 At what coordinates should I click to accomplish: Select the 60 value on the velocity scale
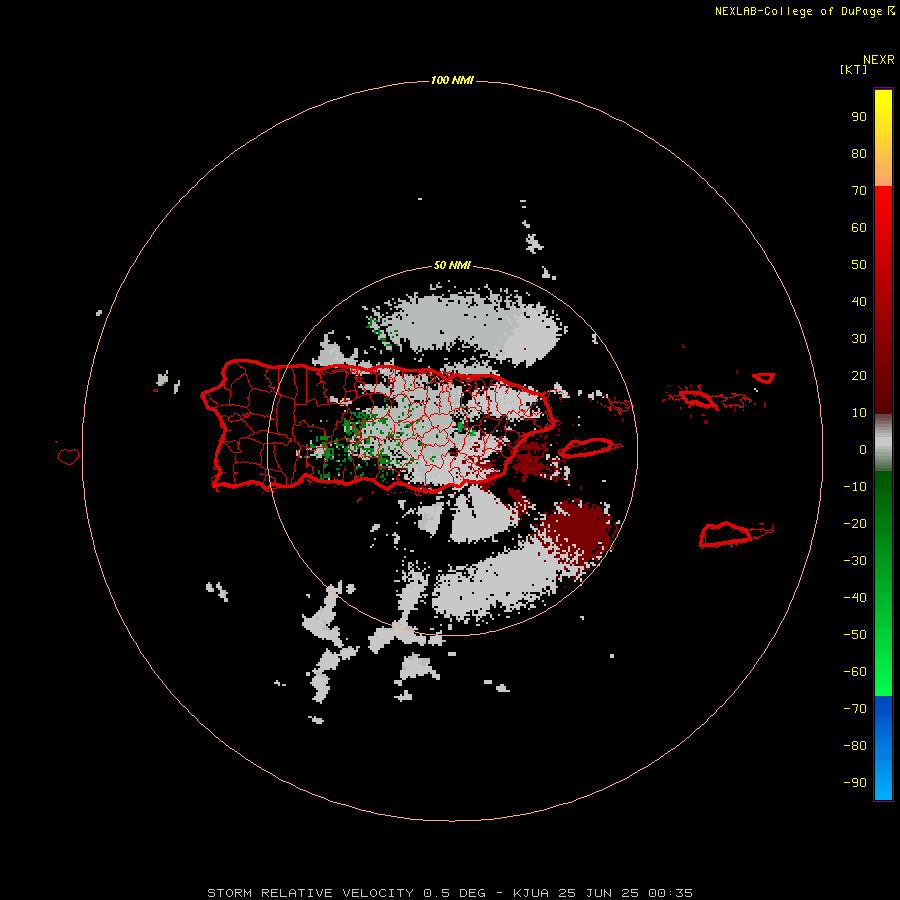[x=859, y=228]
